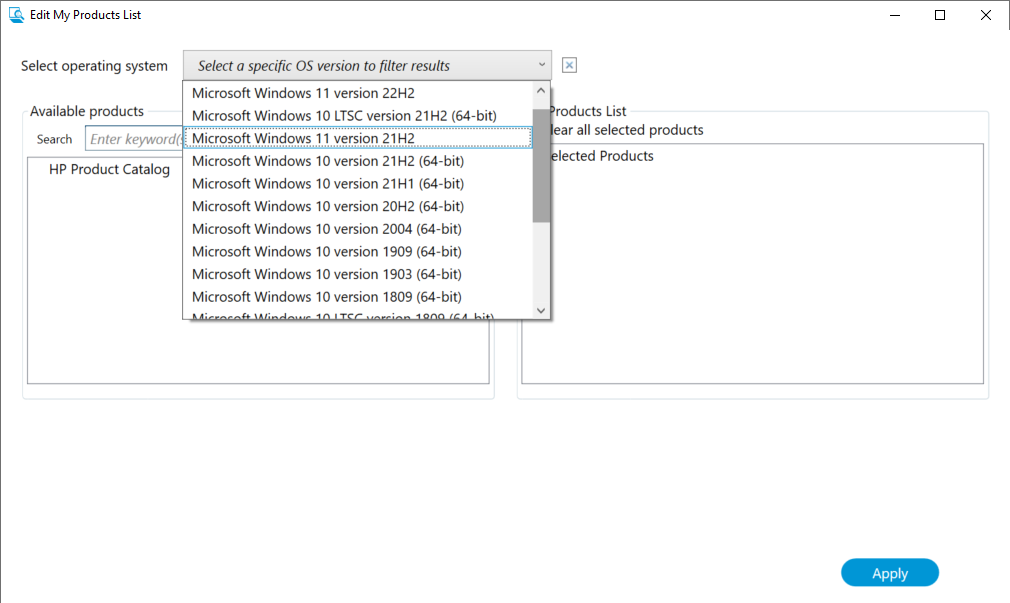Click the dropdown list's up scroll arrow
Viewport: 1010px width, 603px height.
[541, 89]
